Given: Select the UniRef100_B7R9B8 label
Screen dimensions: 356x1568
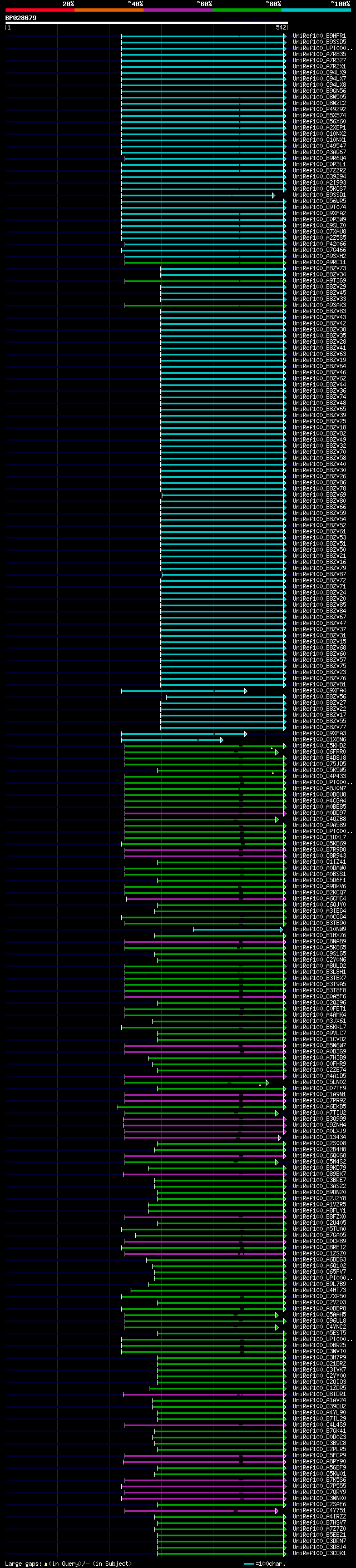Looking at the screenshot, I should point(319,850).
